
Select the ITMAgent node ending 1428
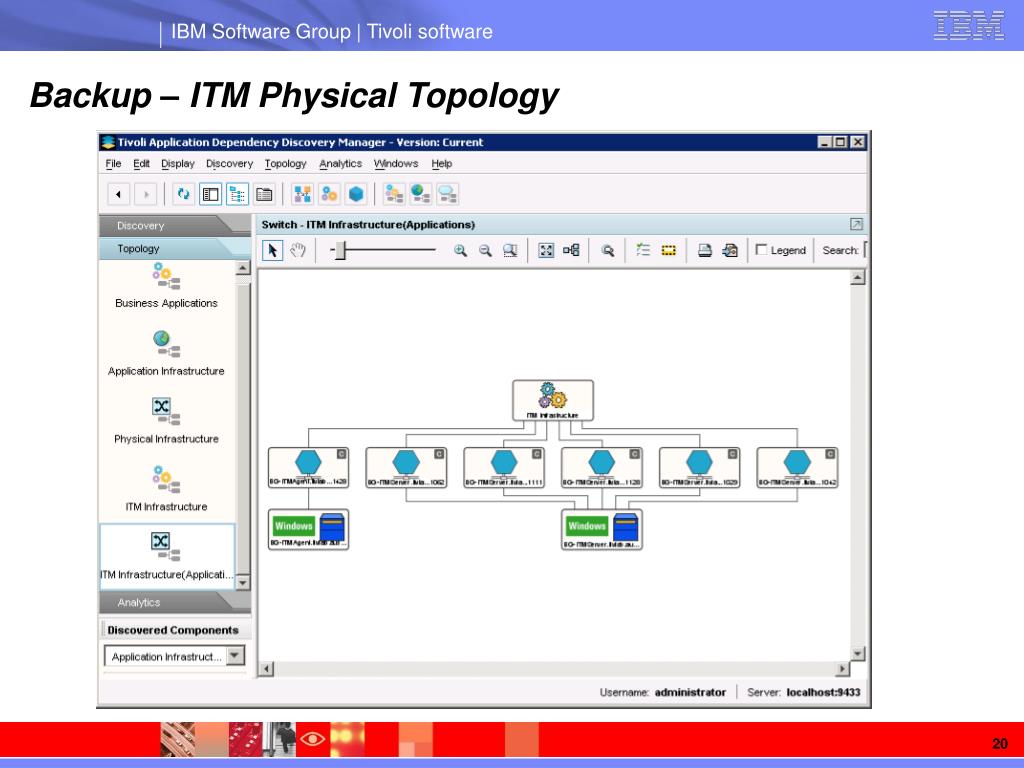308,467
